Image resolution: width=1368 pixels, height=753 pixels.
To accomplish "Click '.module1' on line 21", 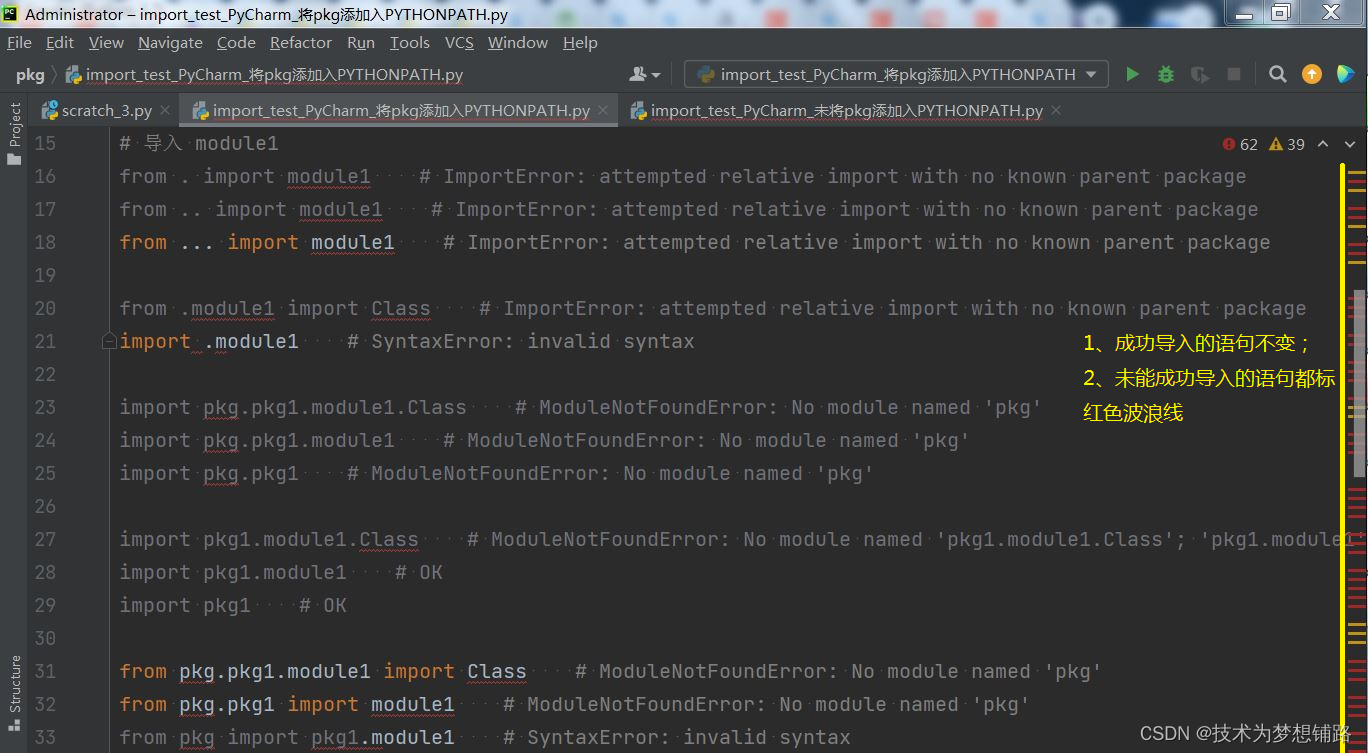I will click(251, 341).
